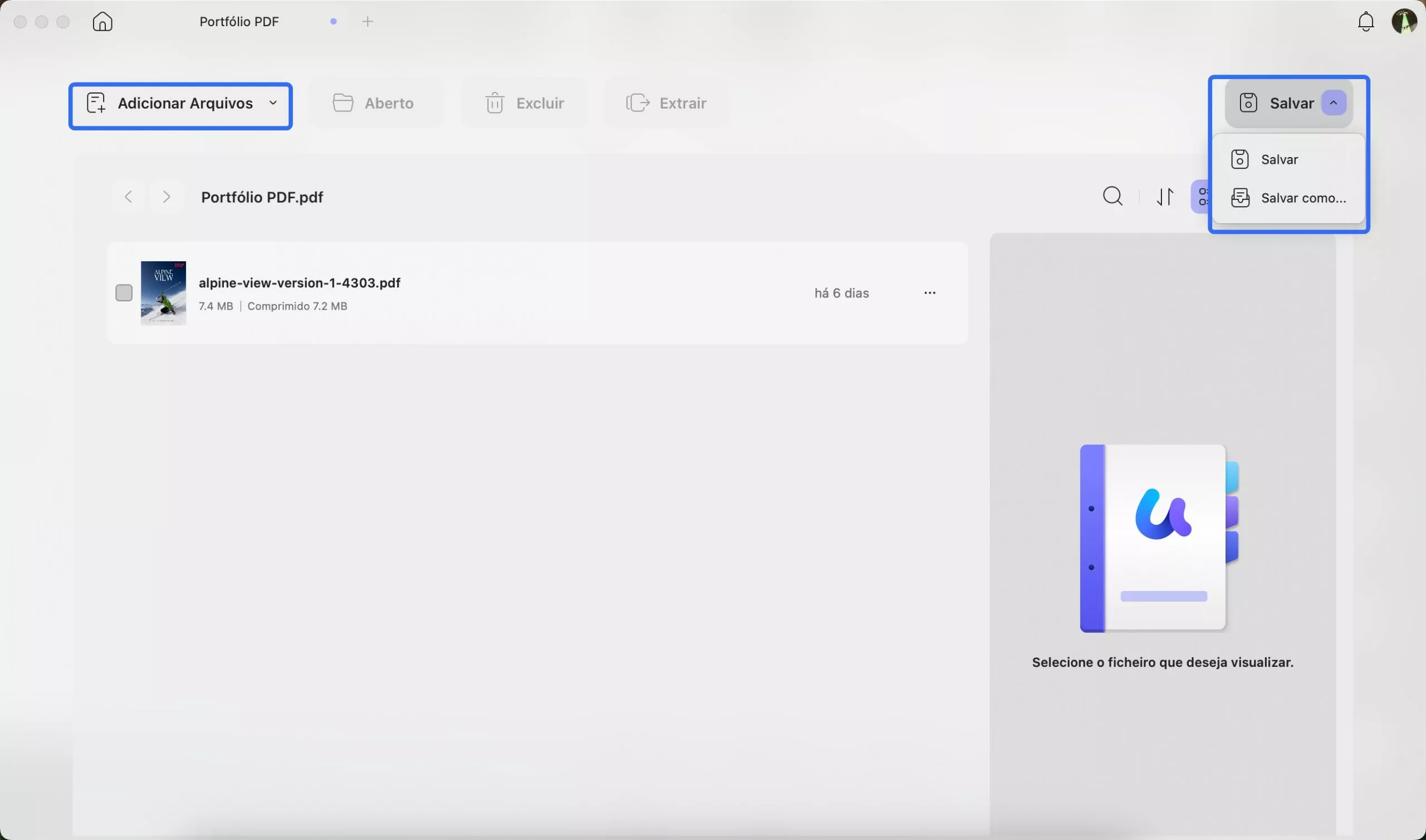Click the user profile avatar
Viewport: 1426px width, 840px height.
[1404, 22]
